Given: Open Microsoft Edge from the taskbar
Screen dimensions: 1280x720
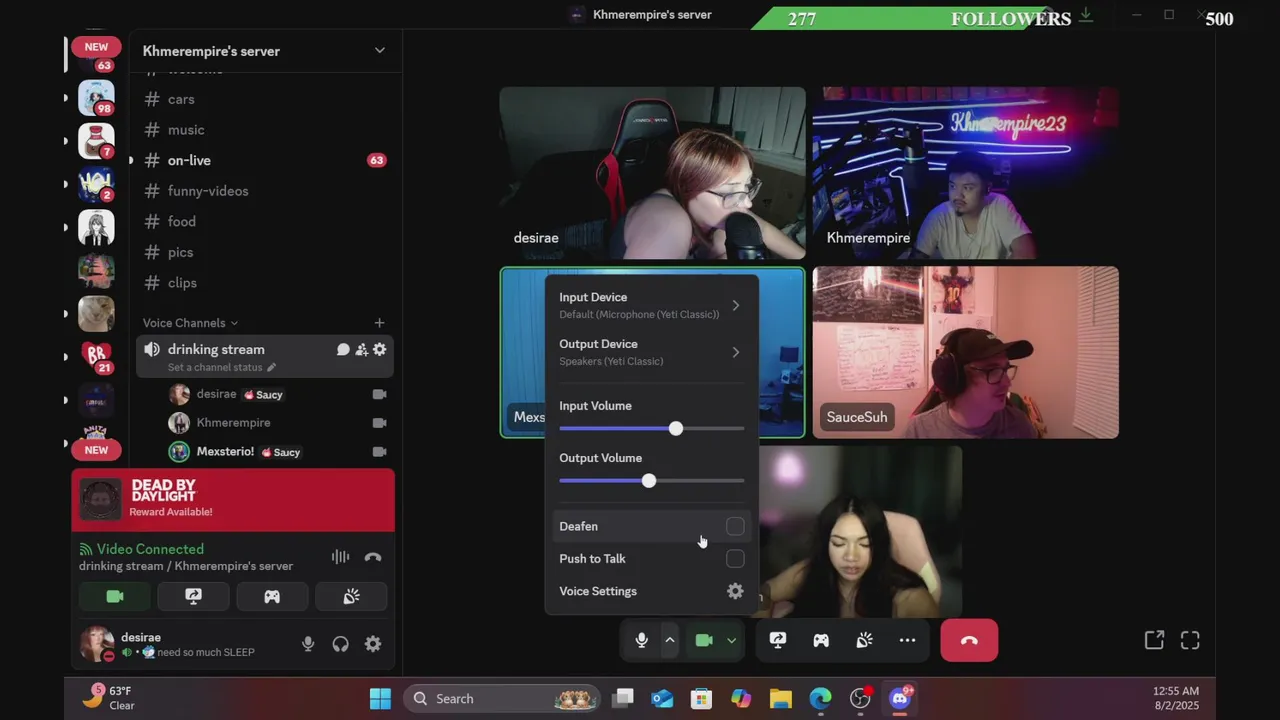Looking at the screenshot, I should 820,699.
